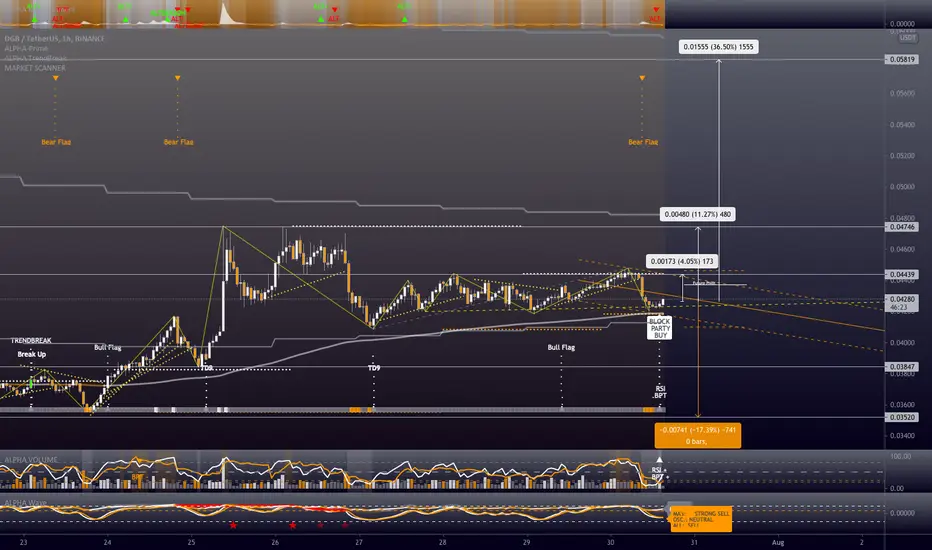Click the 0.03600 tick on price axis

coord(902,405)
